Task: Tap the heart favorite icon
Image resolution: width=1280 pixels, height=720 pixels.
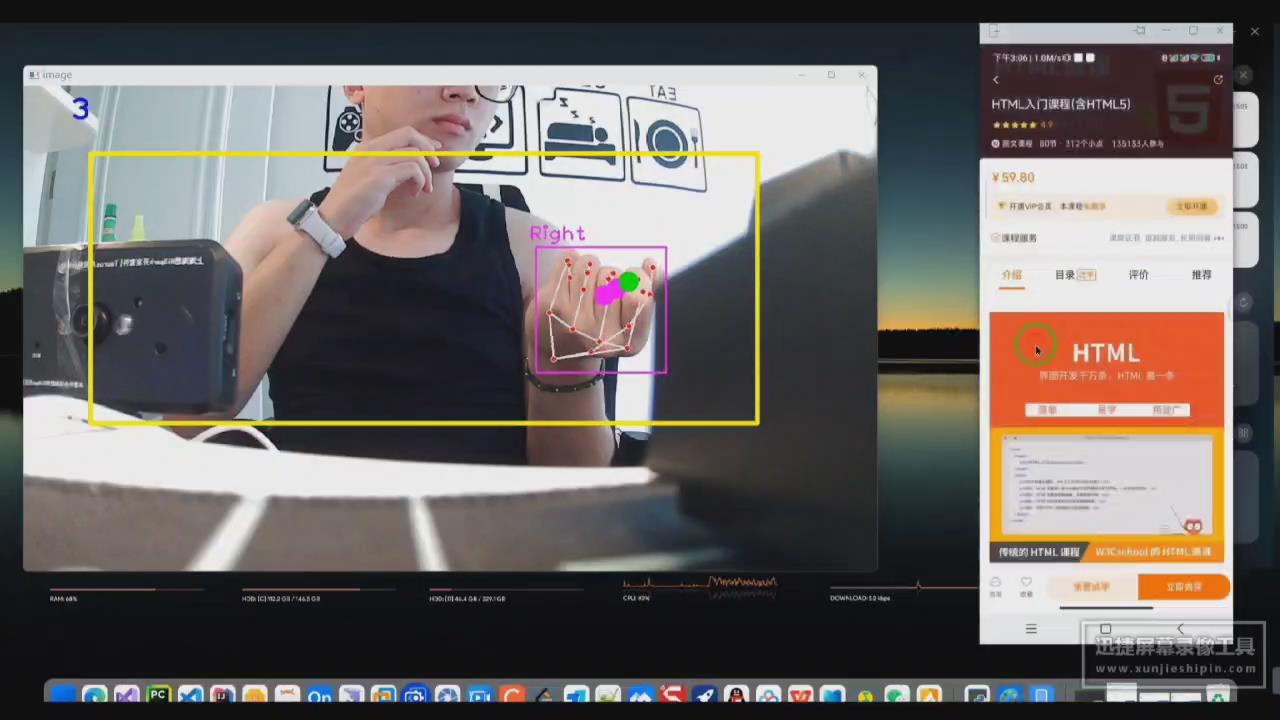Action: pyautogui.click(x=1026, y=584)
